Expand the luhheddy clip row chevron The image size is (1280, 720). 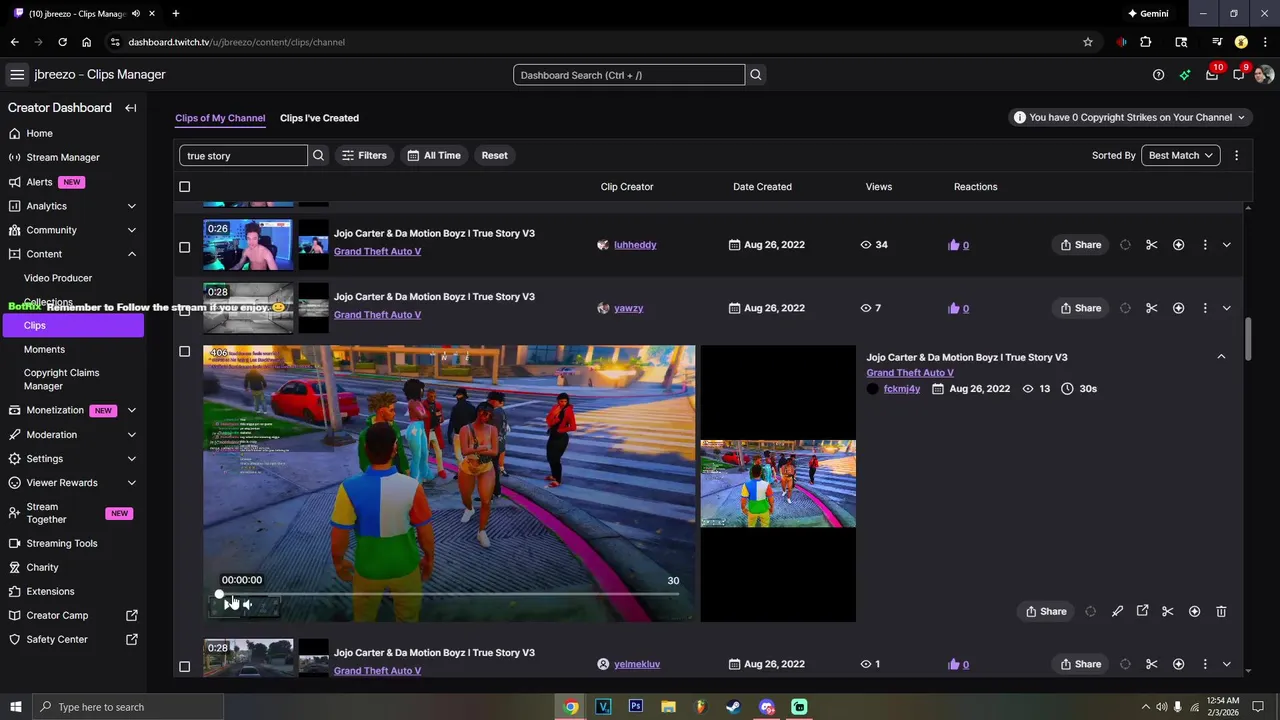point(1226,245)
